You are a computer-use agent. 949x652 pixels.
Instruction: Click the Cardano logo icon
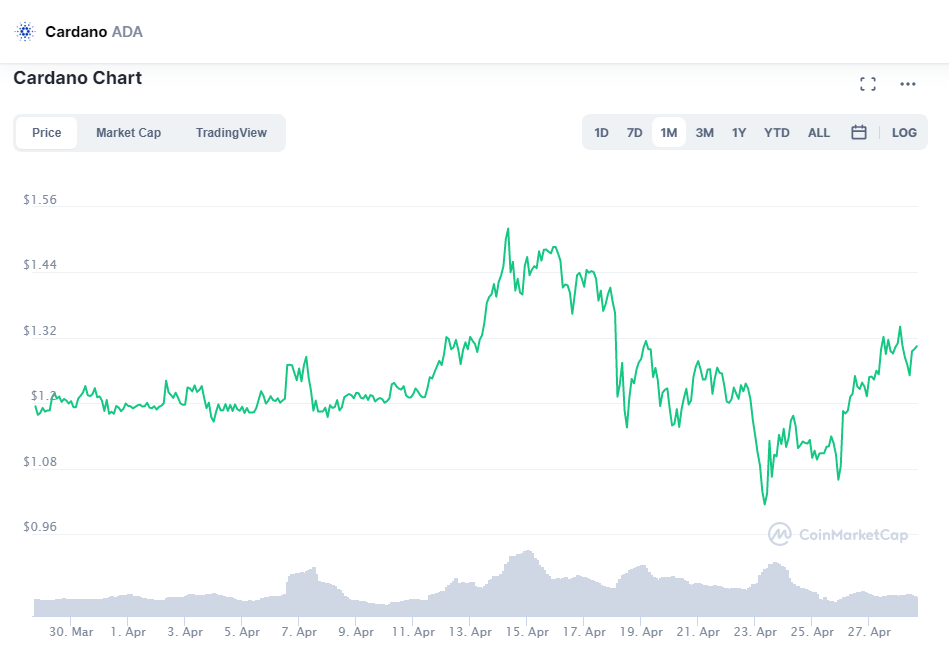pyautogui.click(x=25, y=31)
